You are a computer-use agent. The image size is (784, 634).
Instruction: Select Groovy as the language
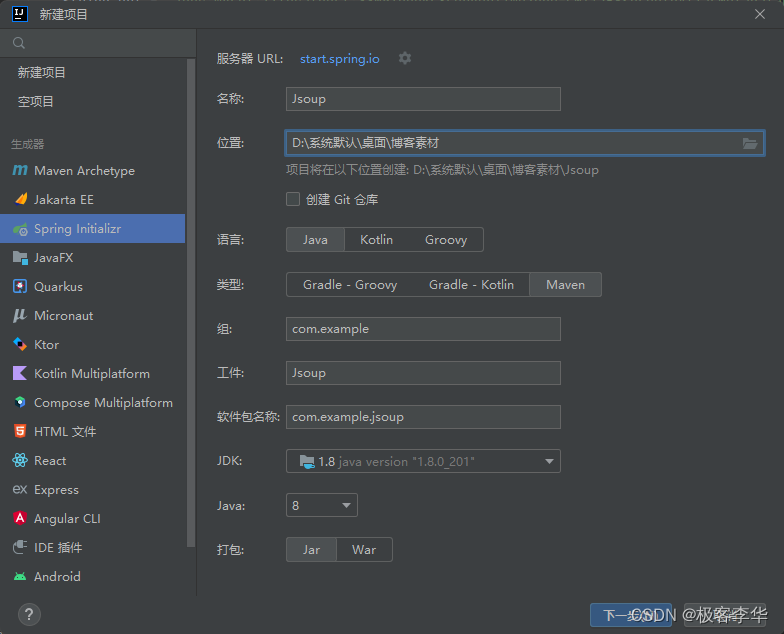446,240
